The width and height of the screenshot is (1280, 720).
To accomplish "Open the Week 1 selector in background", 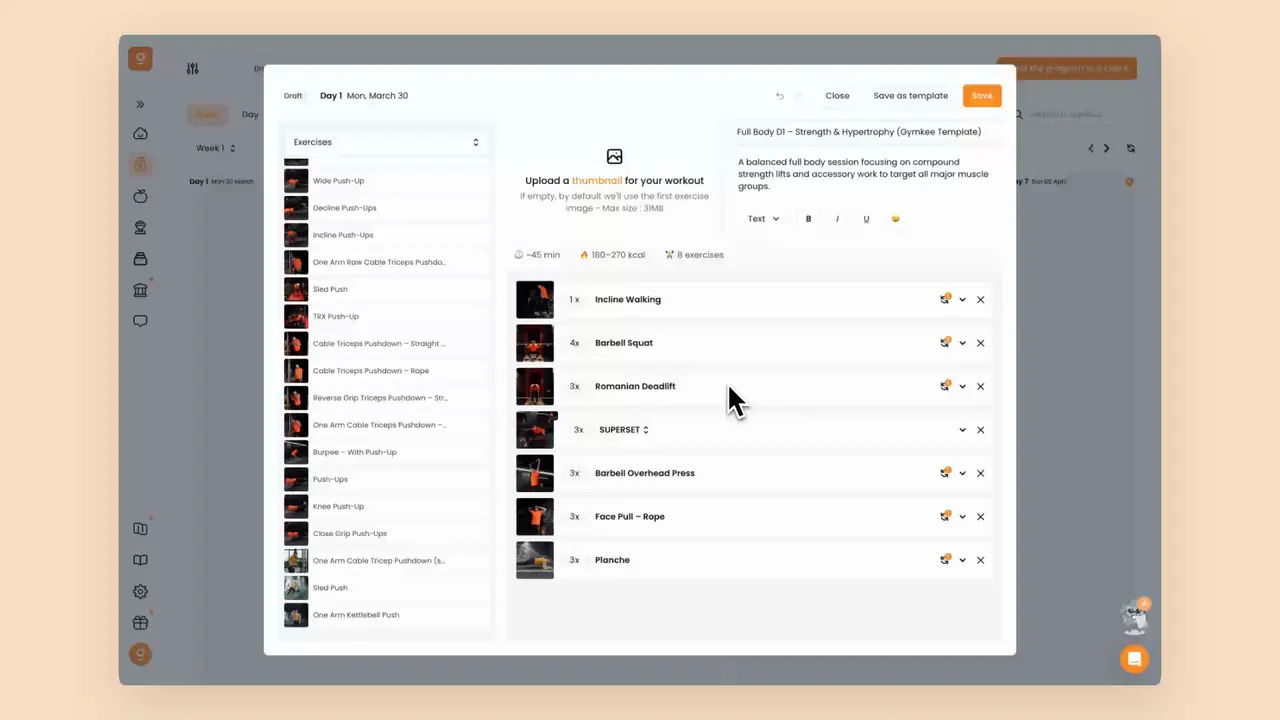I will pyautogui.click(x=215, y=148).
